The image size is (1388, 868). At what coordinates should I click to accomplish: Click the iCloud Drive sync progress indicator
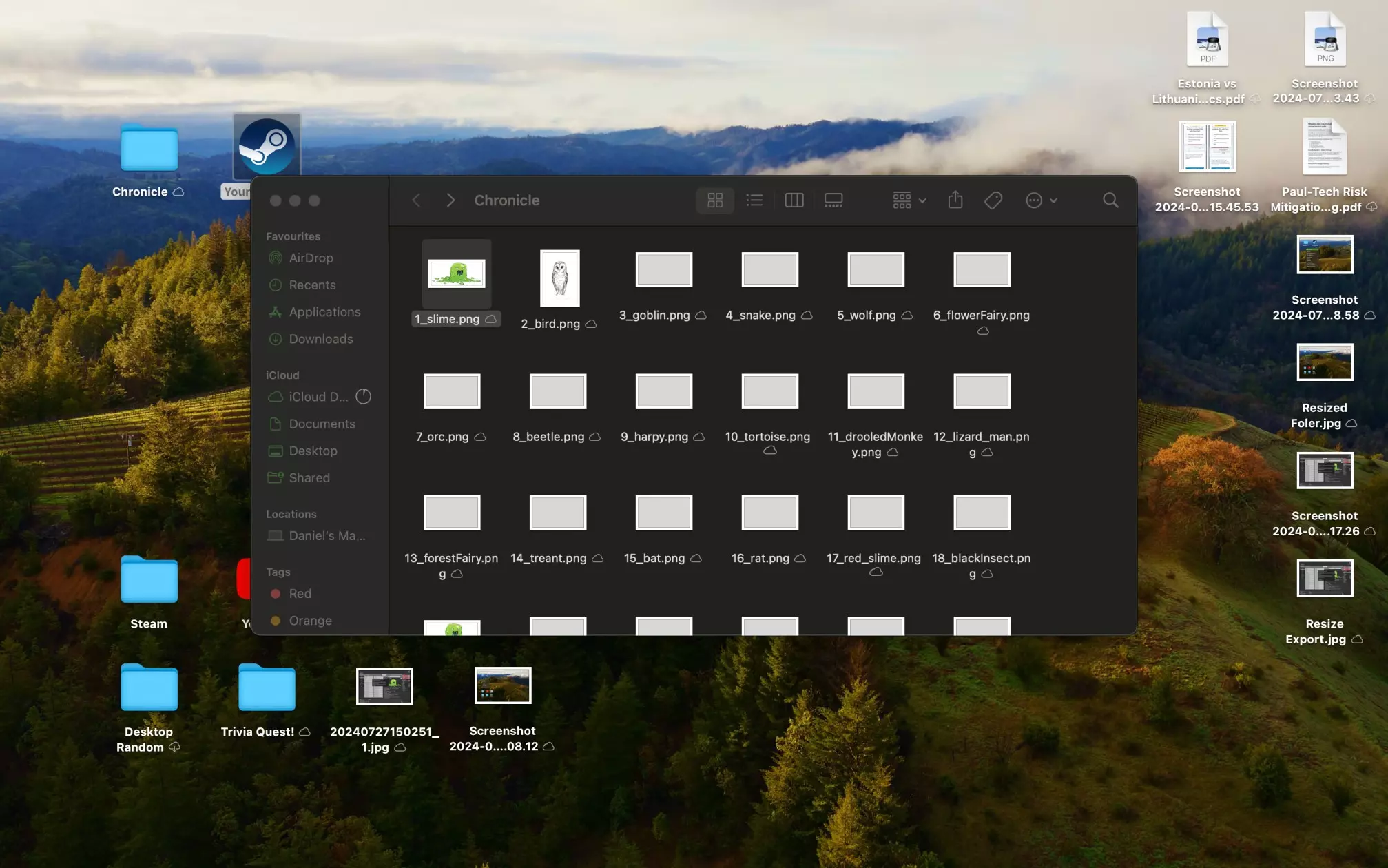[x=363, y=397]
